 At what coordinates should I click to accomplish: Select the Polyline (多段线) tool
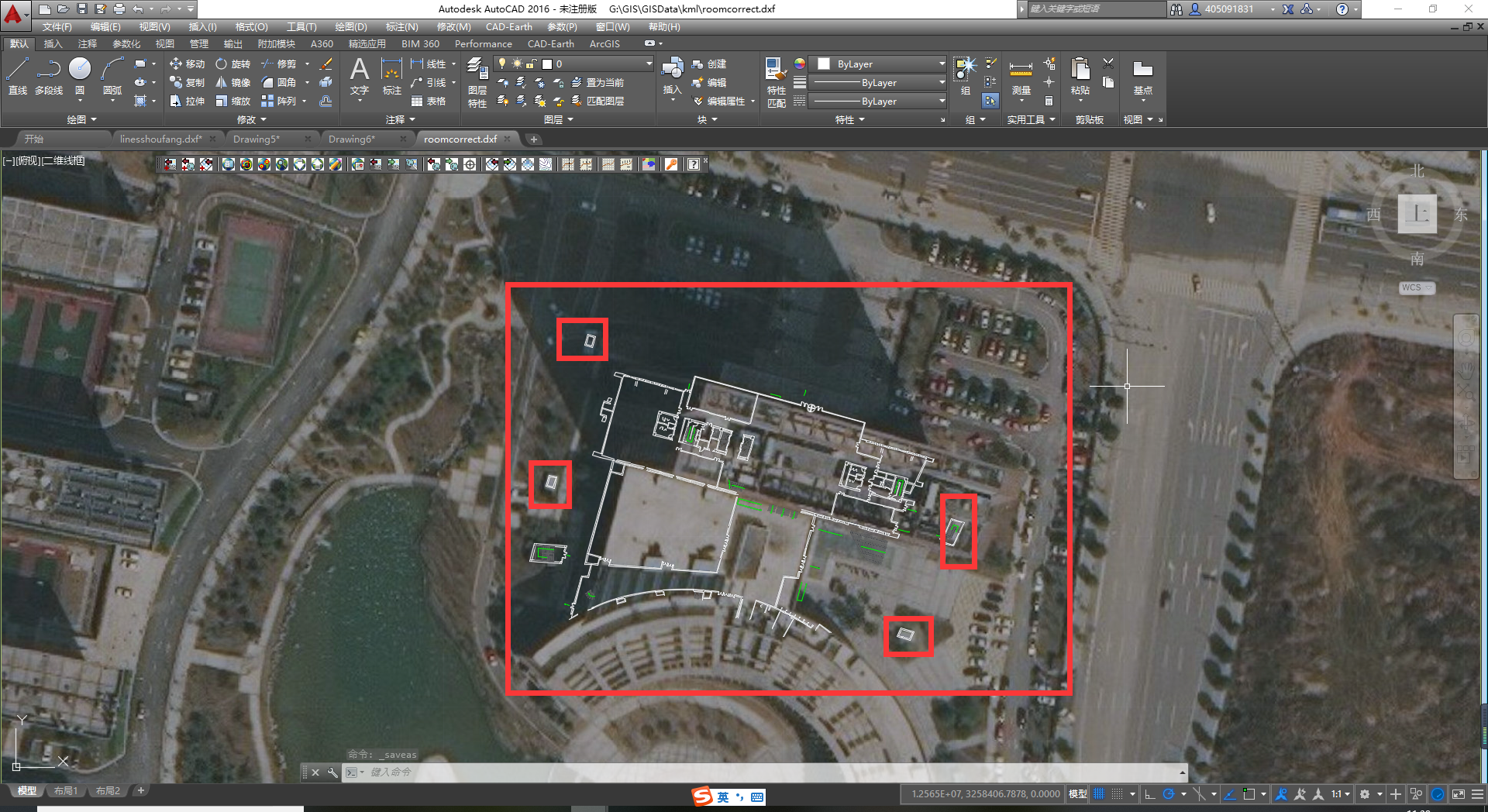point(48,76)
